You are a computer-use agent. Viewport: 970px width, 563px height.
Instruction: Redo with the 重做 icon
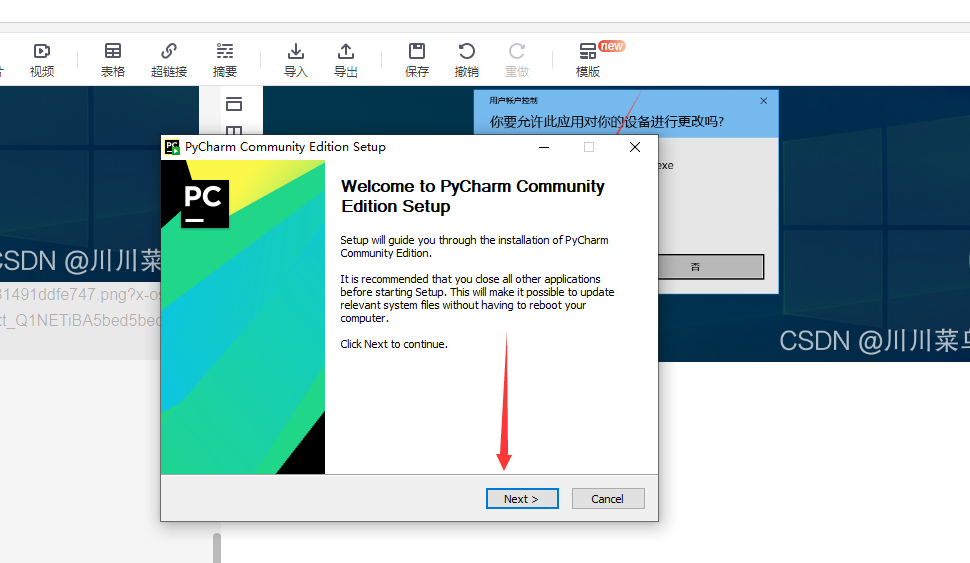517,60
